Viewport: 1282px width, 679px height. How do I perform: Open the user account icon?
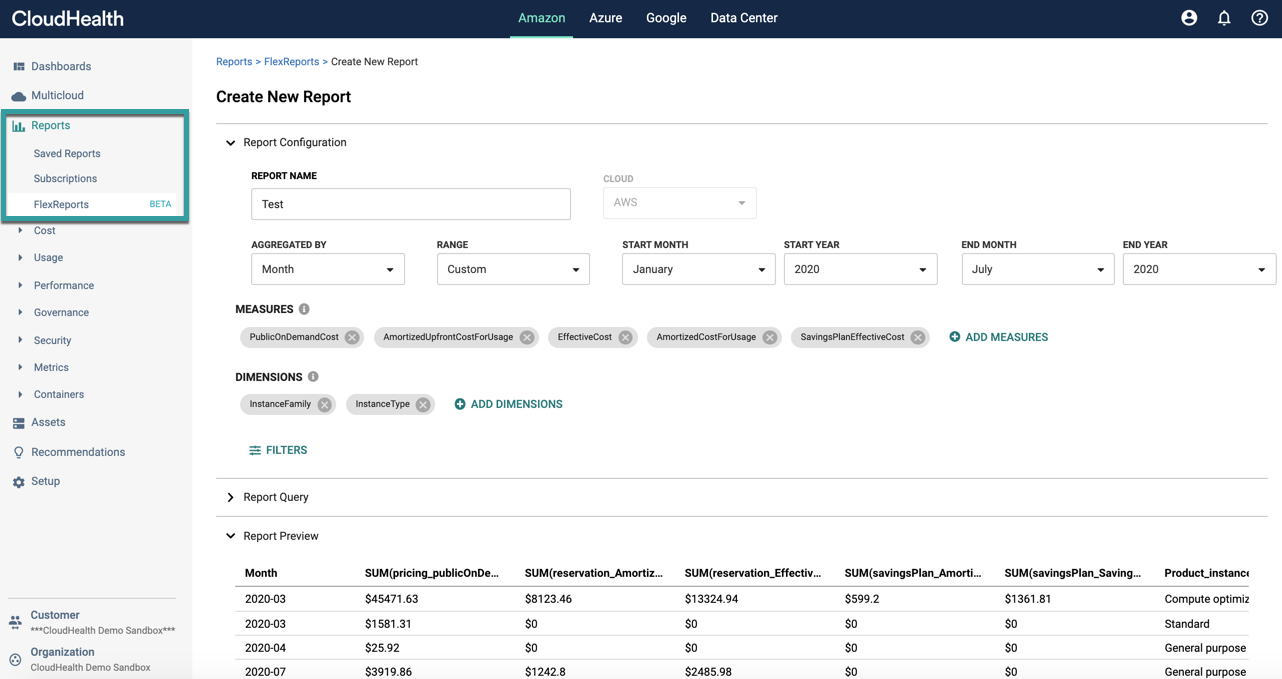[1188, 17]
